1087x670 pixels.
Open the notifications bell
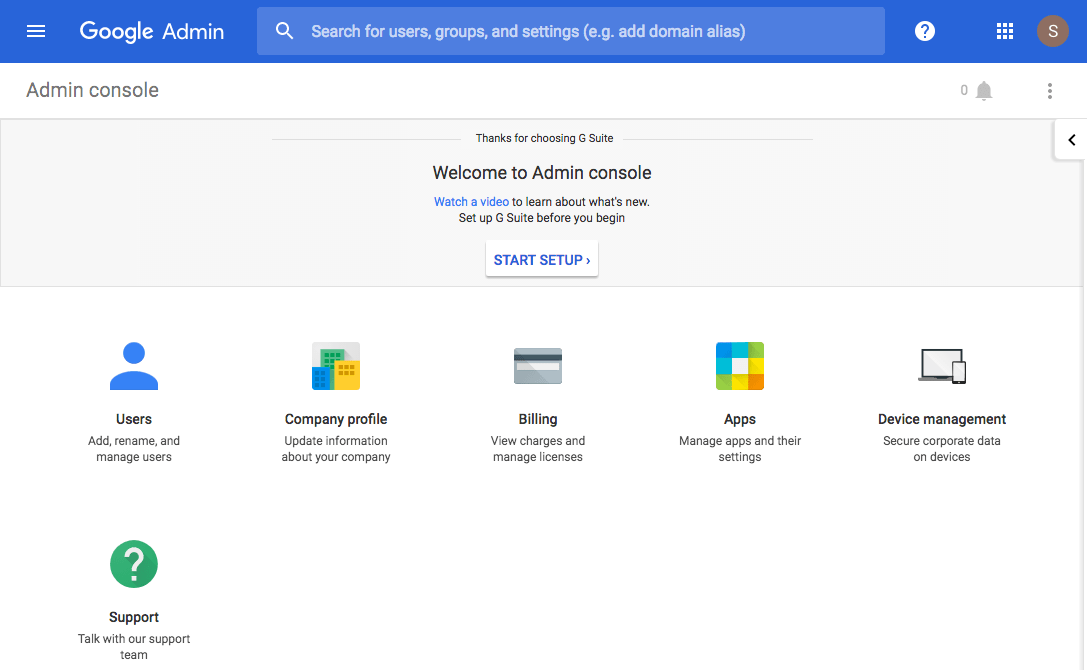tap(984, 91)
